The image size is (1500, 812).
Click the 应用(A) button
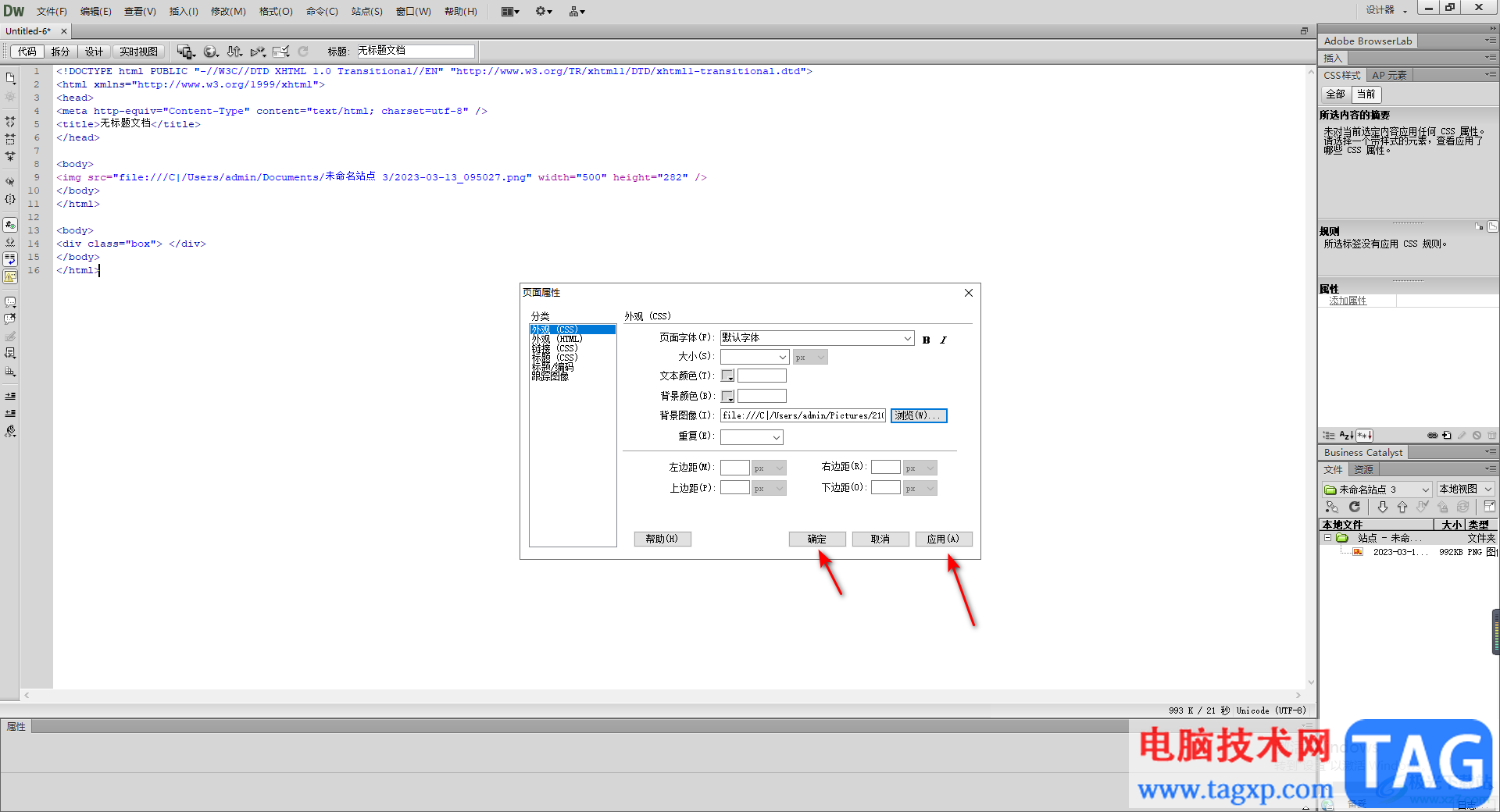[944, 539]
